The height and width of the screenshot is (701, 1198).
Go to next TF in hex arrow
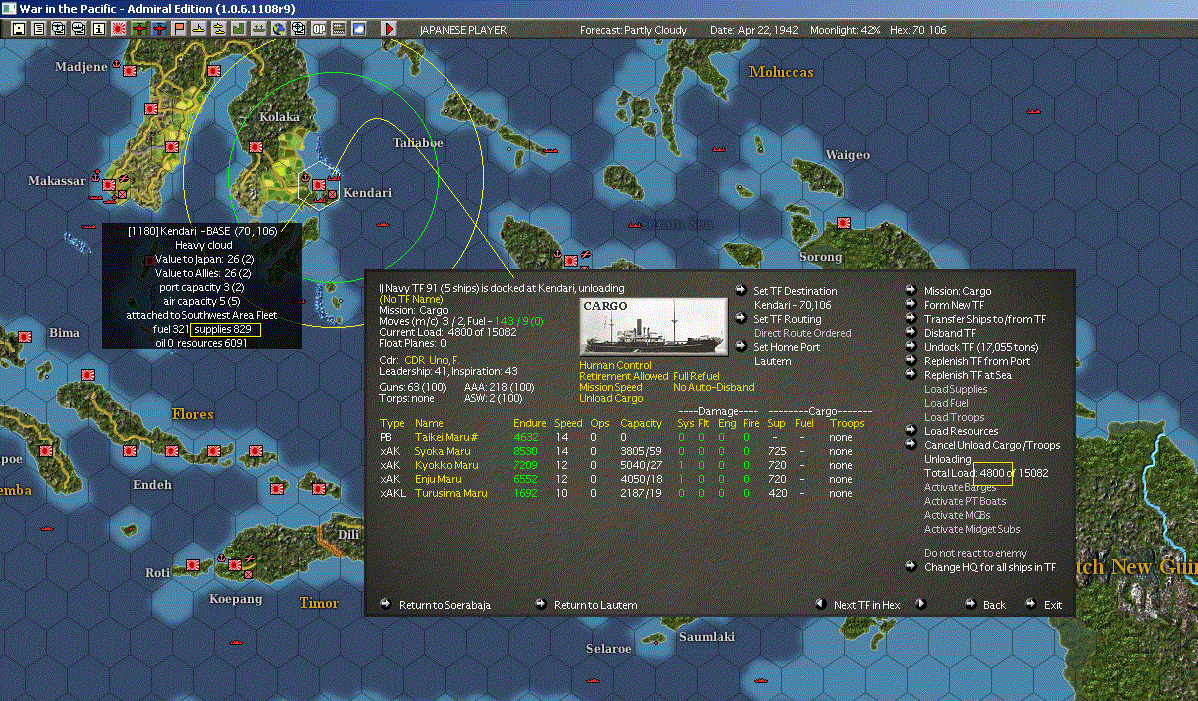(921, 604)
